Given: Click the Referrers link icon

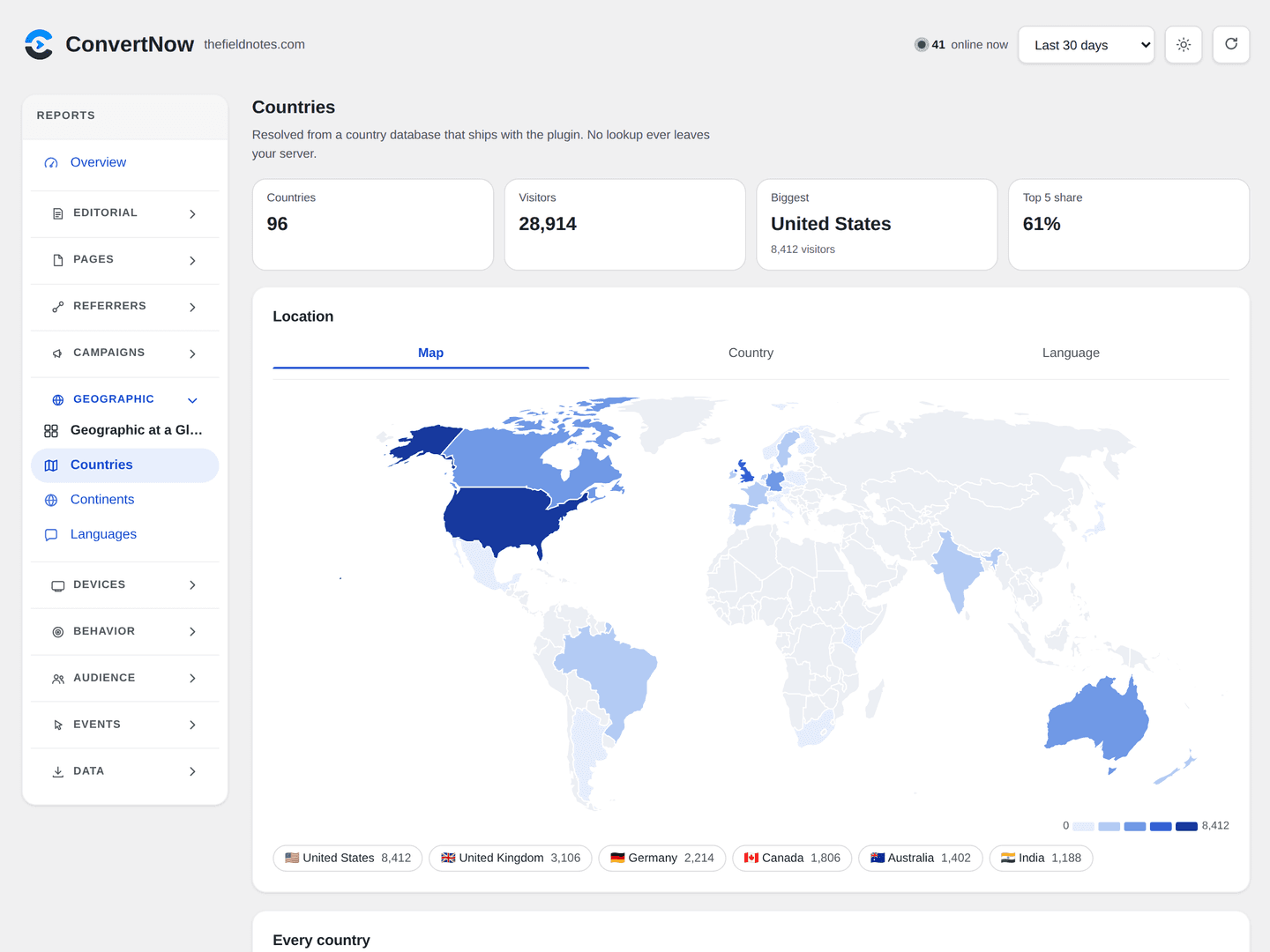Looking at the screenshot, I should (x=58, y=307).
